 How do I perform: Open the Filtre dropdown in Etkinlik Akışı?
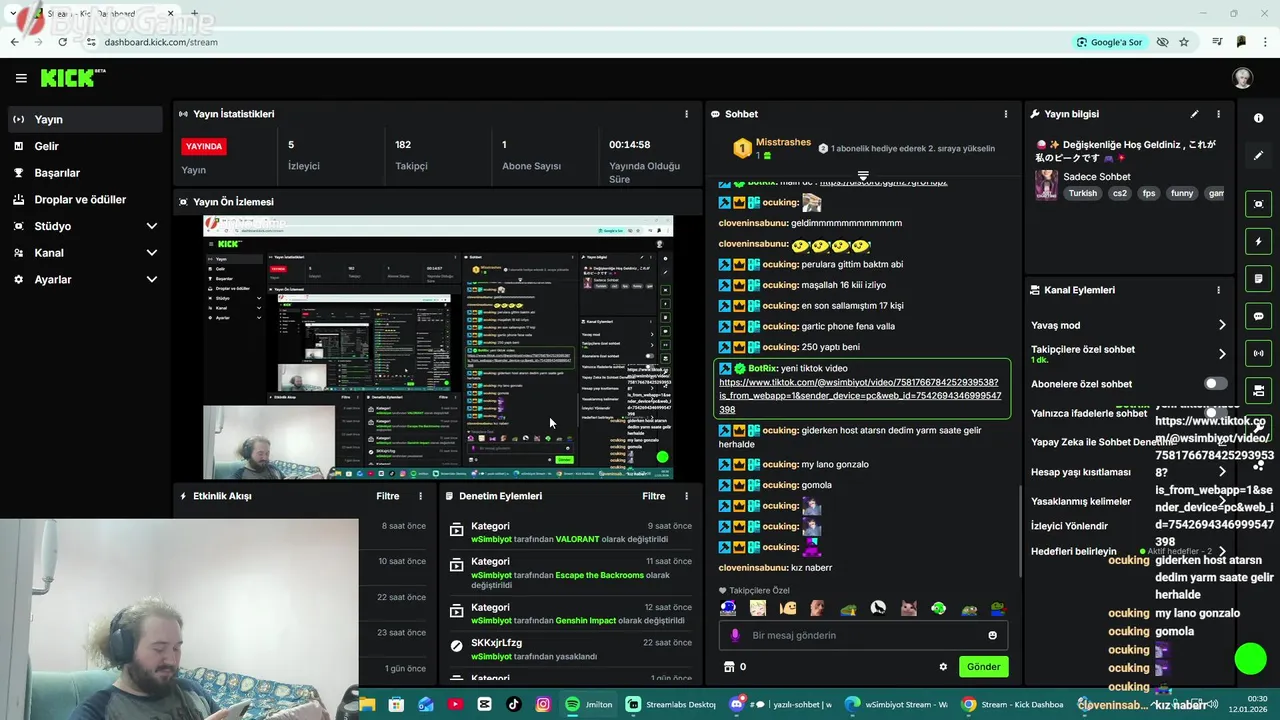[x=387, y=496]
